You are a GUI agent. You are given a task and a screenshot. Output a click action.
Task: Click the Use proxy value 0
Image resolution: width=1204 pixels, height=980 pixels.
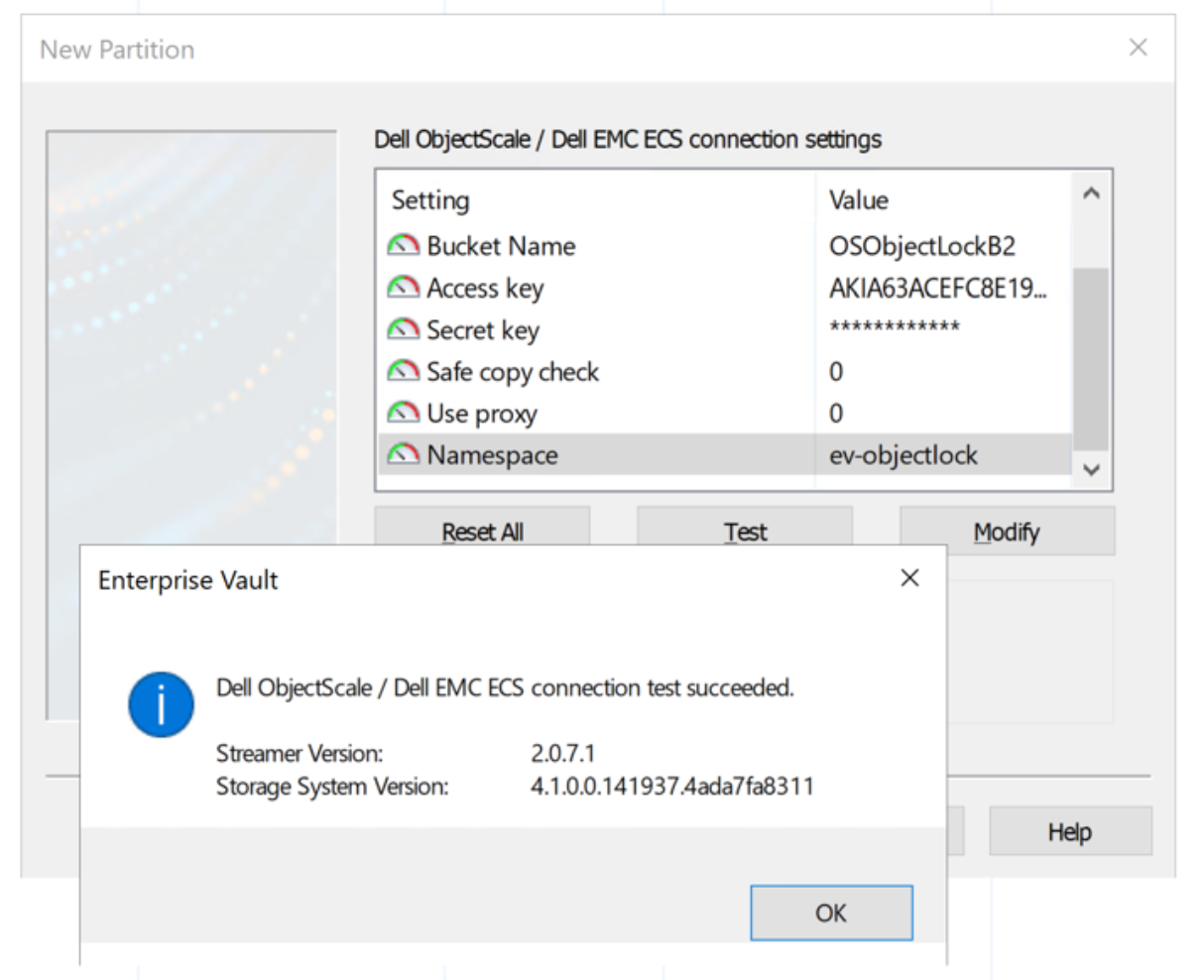coord(836,413)
